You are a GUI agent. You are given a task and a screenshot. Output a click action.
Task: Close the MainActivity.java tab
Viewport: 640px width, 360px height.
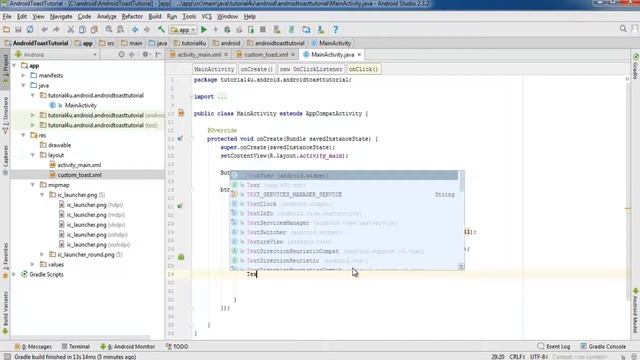pos(359,54)
